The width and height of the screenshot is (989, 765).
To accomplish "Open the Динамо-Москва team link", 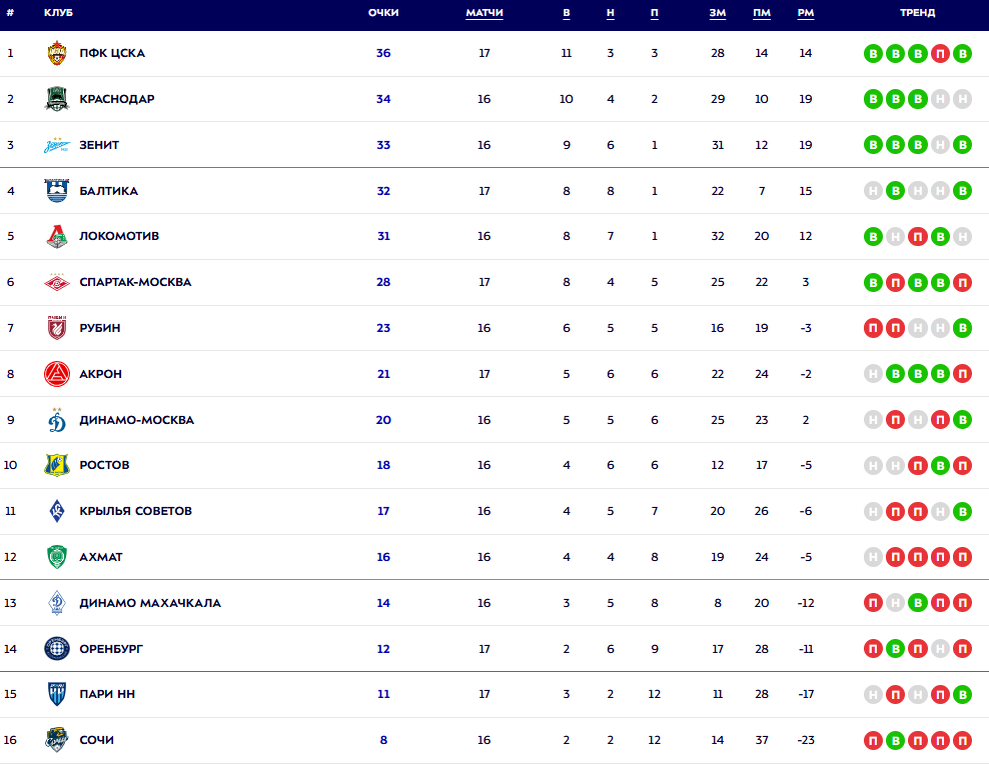I will click(136, 420).
